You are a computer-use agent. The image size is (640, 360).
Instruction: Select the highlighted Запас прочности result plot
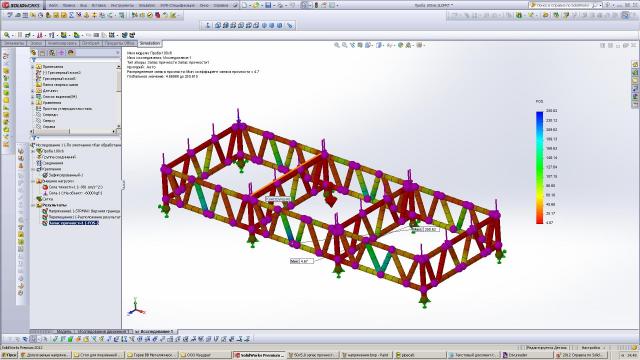tap(73, 223)
